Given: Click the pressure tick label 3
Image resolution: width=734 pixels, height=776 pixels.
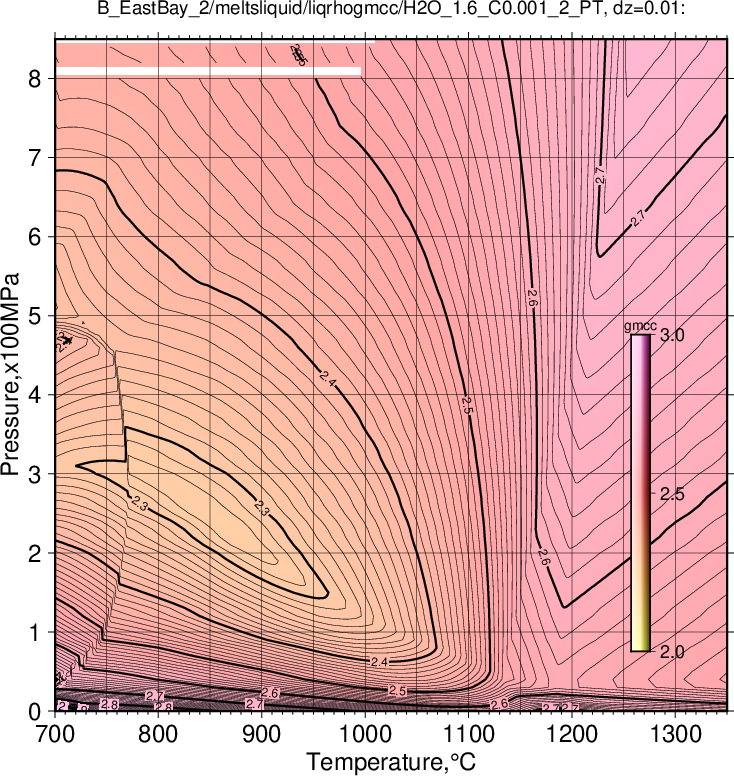Looking at the screenshot, I should (35, 475).
